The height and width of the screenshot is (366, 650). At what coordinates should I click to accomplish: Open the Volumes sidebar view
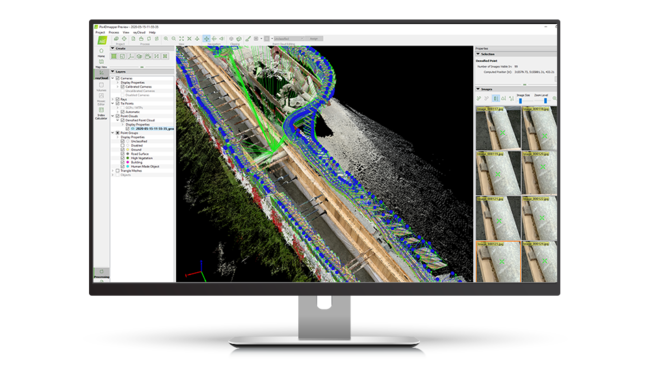(x=101, y=87)
